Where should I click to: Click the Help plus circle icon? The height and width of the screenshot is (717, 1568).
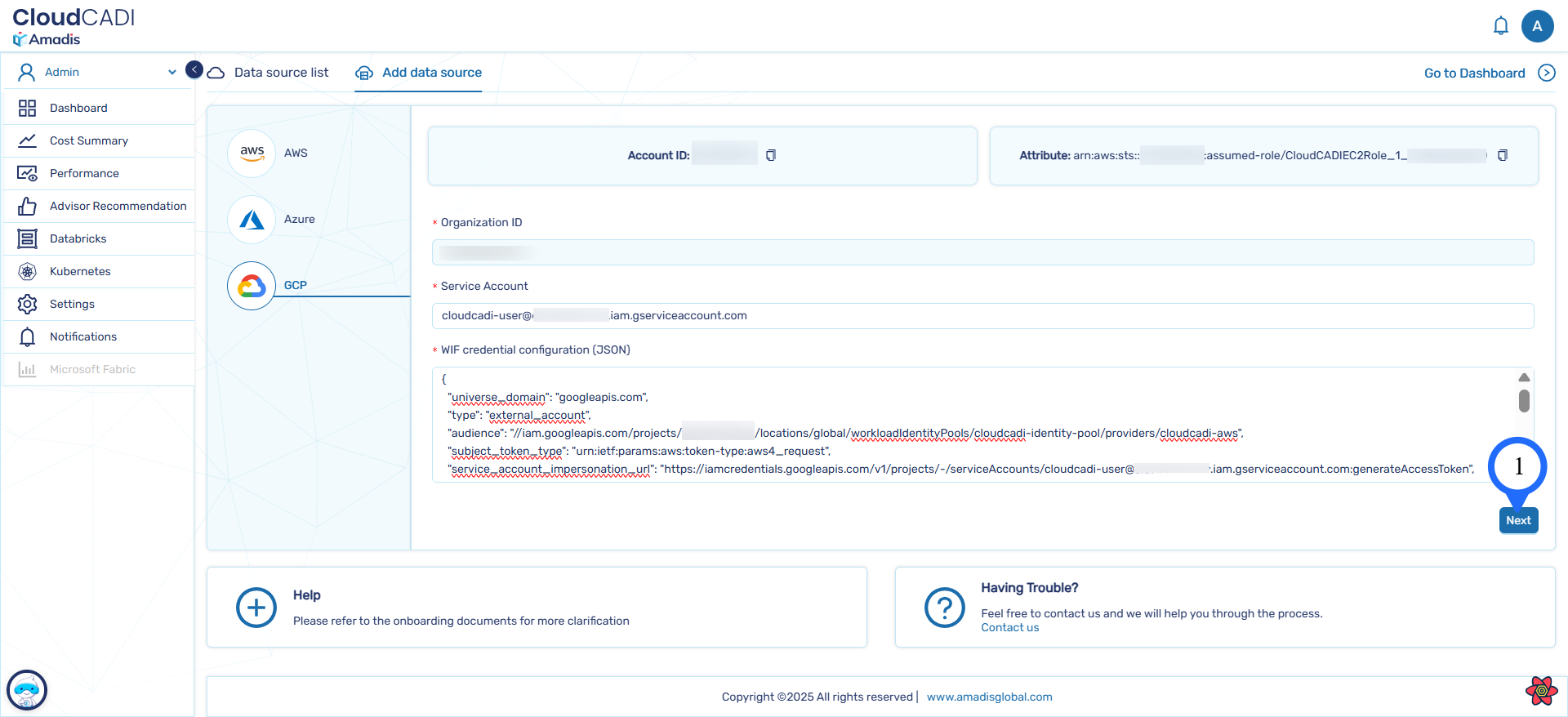click(256, 608)
